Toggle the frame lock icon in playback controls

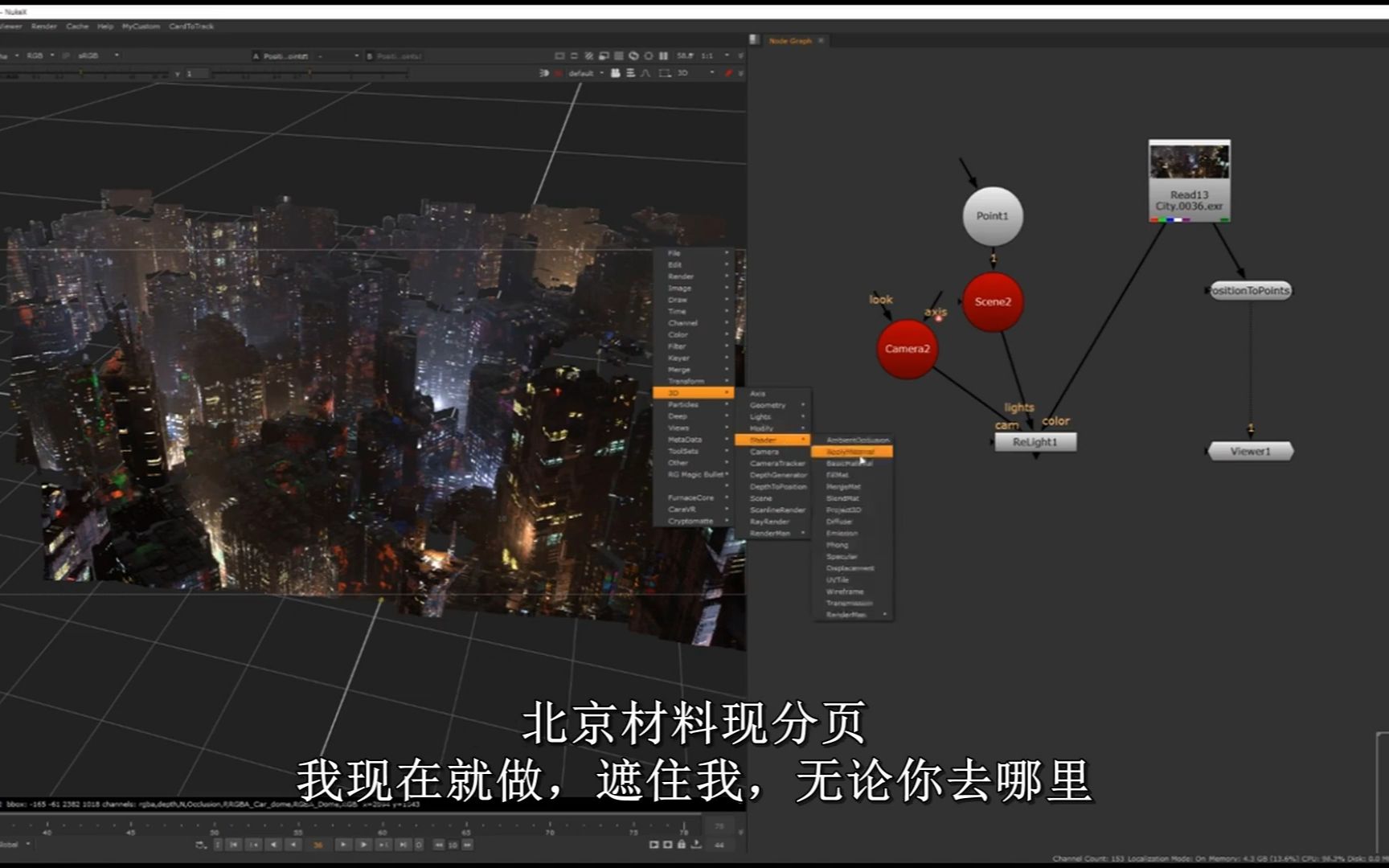point(682,845)
